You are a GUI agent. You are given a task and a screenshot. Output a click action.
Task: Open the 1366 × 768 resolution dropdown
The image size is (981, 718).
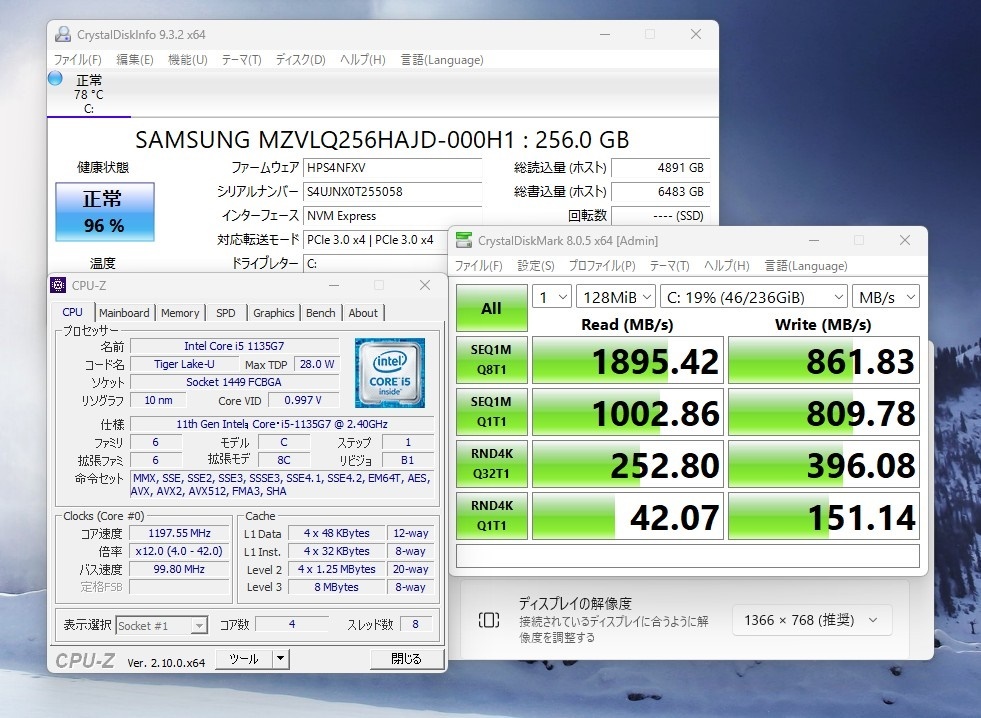[x=811, y=620]
